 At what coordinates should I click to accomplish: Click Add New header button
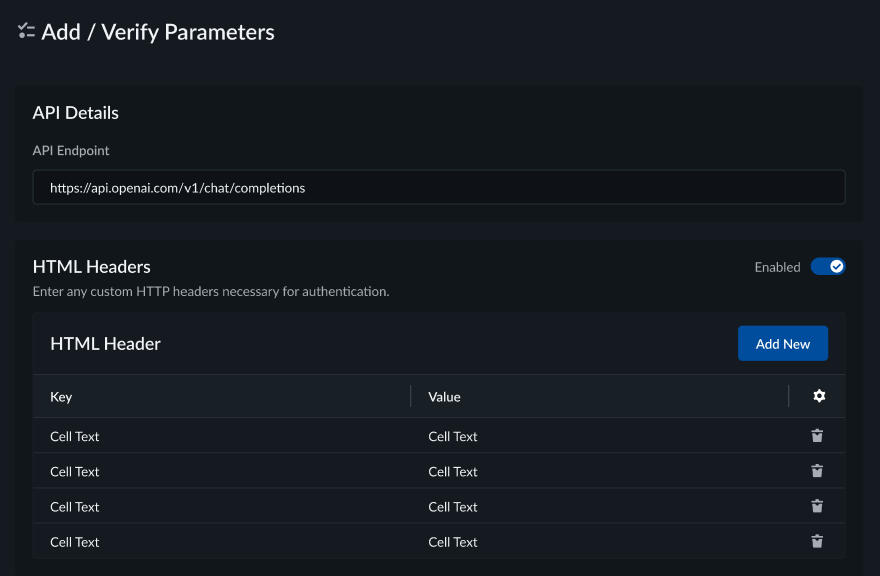click(782, 343)
